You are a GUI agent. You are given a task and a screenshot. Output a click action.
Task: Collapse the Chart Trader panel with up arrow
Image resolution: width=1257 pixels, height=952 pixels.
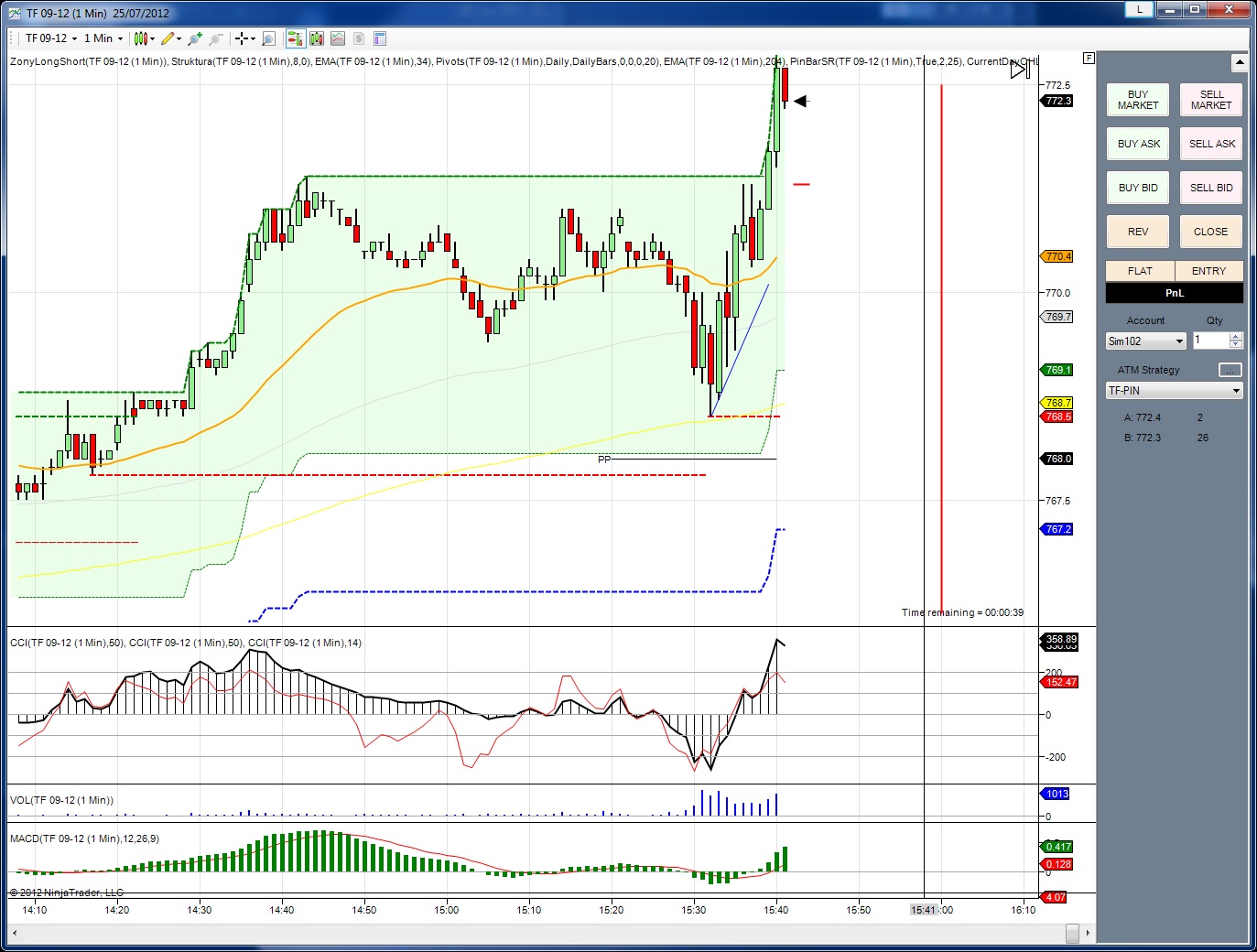[1240, 63]
